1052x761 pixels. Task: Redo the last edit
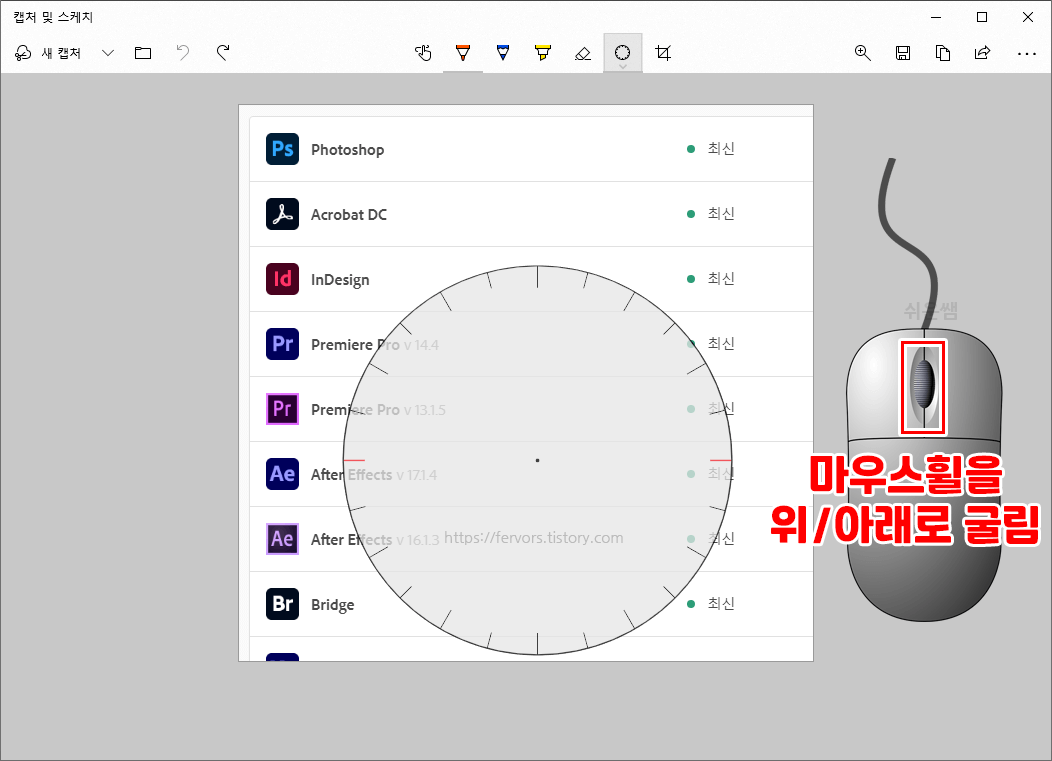tap(223, 53)
